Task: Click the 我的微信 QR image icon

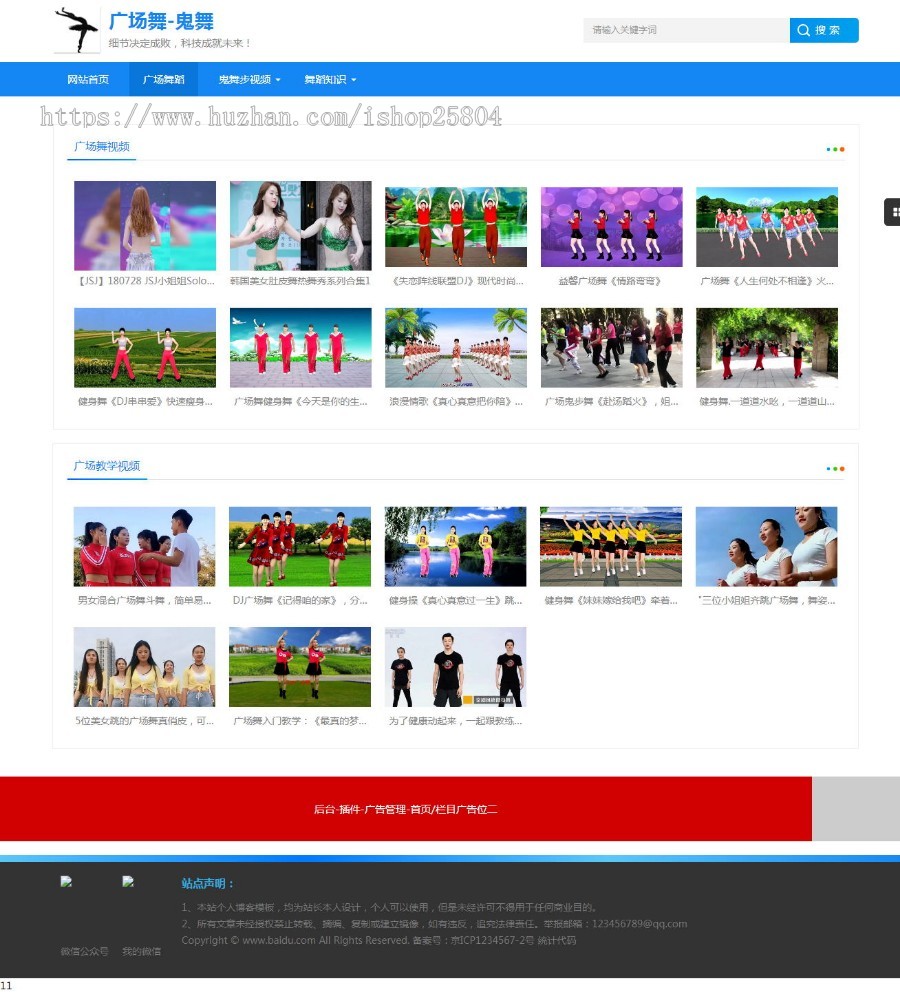Action: click(x=128, y=882)
